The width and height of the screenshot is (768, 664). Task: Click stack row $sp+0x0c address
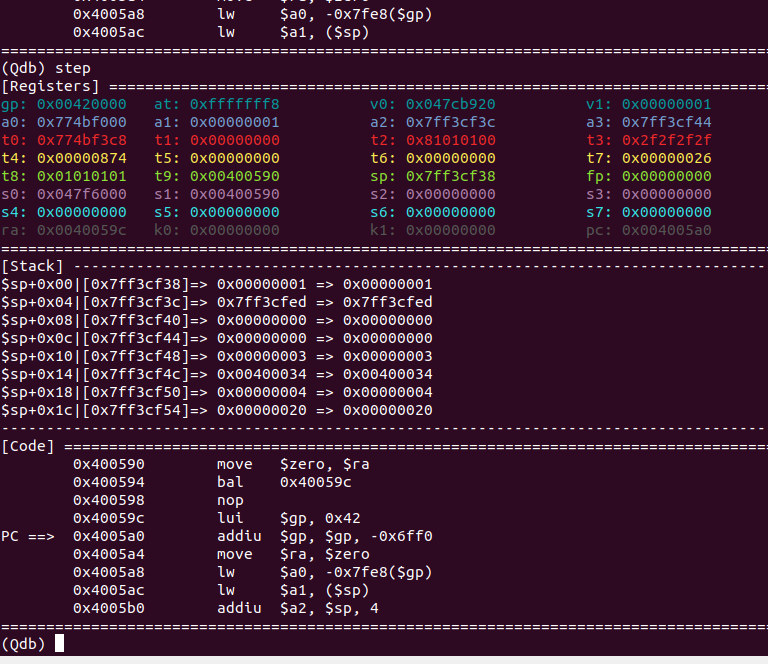(136, 338)
